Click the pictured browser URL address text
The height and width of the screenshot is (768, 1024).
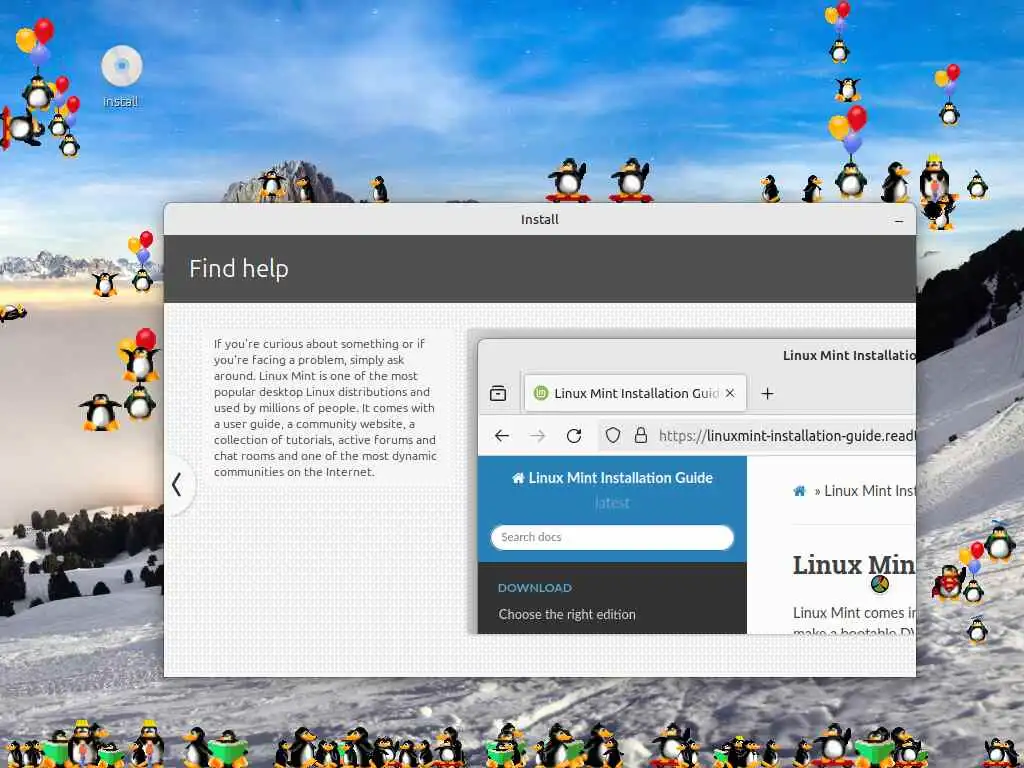tap(787, 436)
